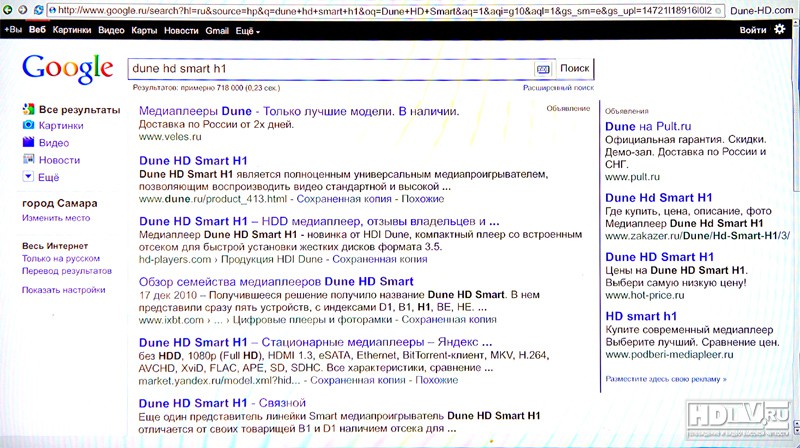Expand the Ещё arrow icon in sidebar
The image size is (800, 448).
28,177
